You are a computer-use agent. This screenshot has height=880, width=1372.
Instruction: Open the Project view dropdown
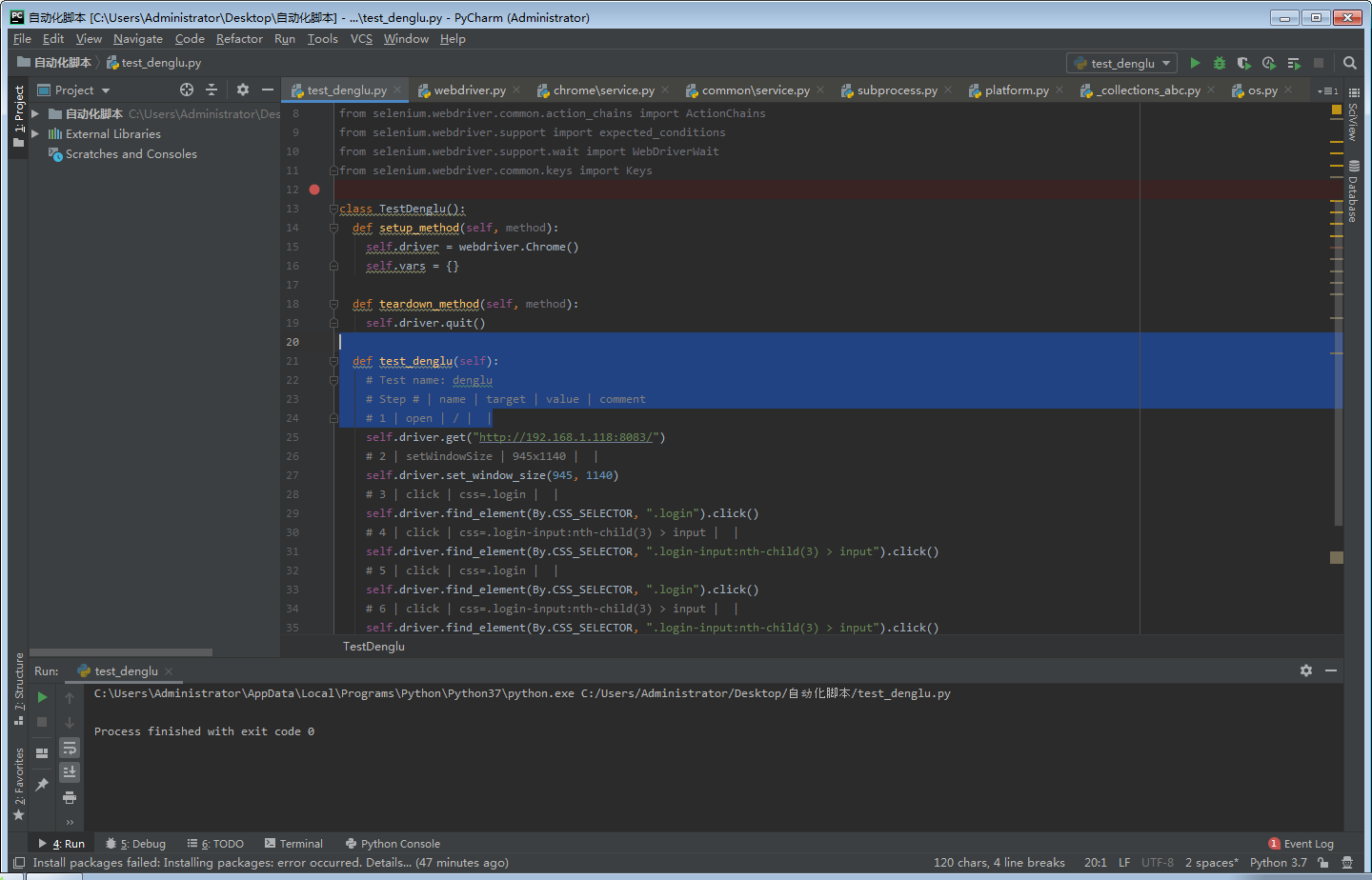[73, 90]
